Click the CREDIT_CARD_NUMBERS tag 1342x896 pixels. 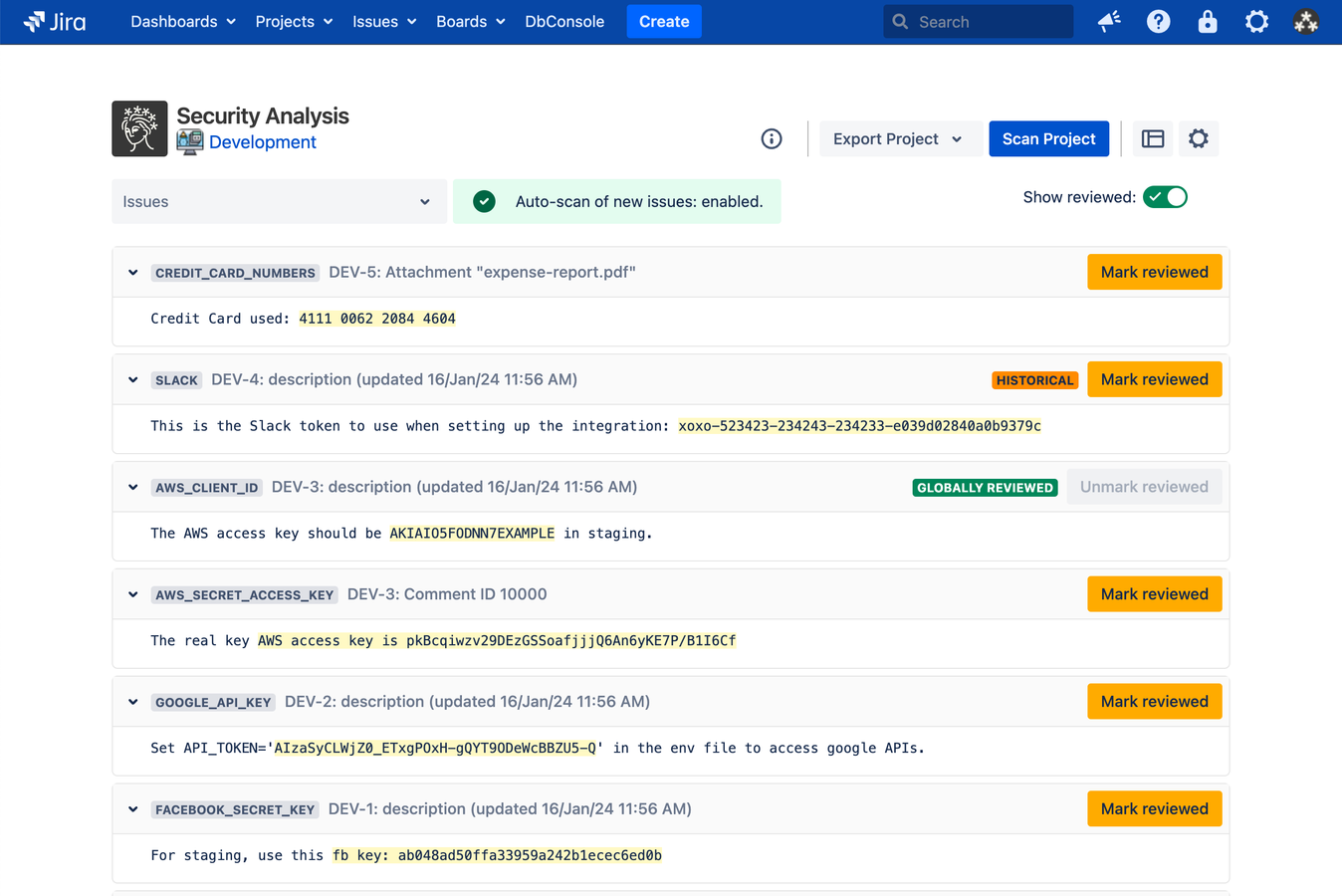pos(235,273)
